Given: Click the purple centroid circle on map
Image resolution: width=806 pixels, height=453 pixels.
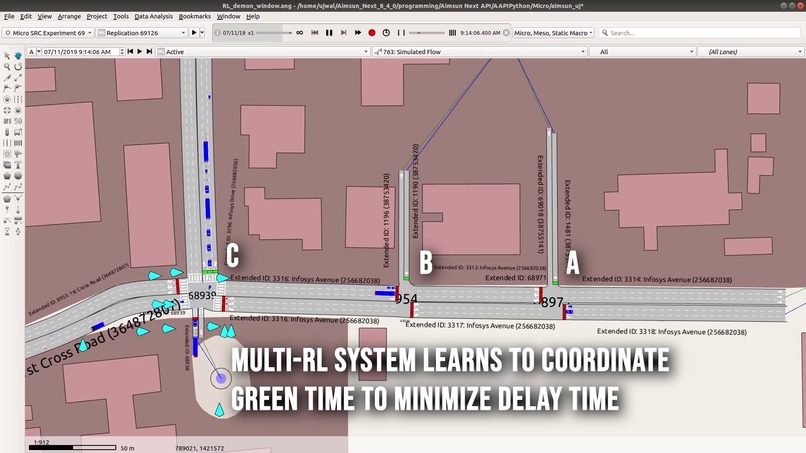Looking at the screenshot, I should (x=221, y=378).
